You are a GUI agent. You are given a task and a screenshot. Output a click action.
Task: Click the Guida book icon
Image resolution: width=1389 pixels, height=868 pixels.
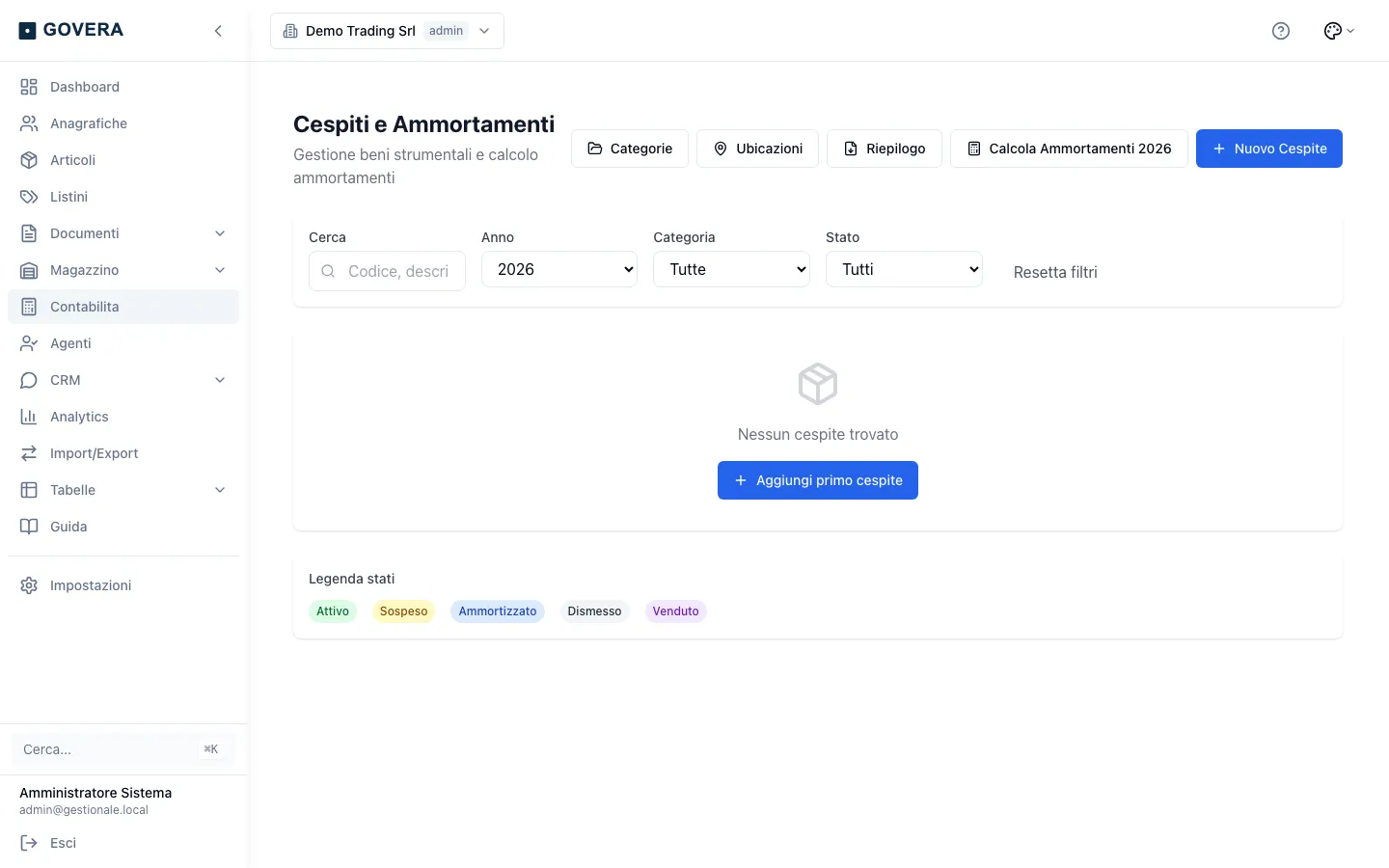[x=29, y=527]
